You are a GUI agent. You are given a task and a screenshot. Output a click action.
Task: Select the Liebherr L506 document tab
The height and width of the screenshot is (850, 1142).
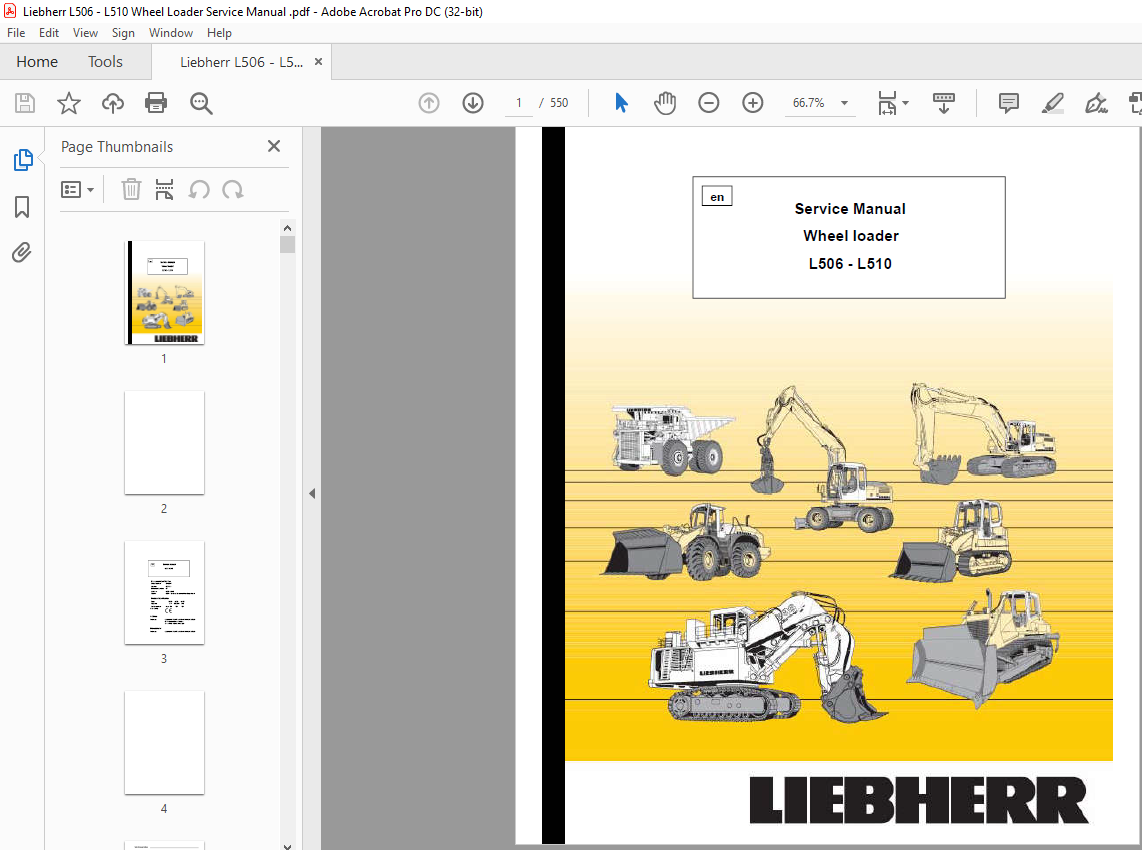coord(241,62)
